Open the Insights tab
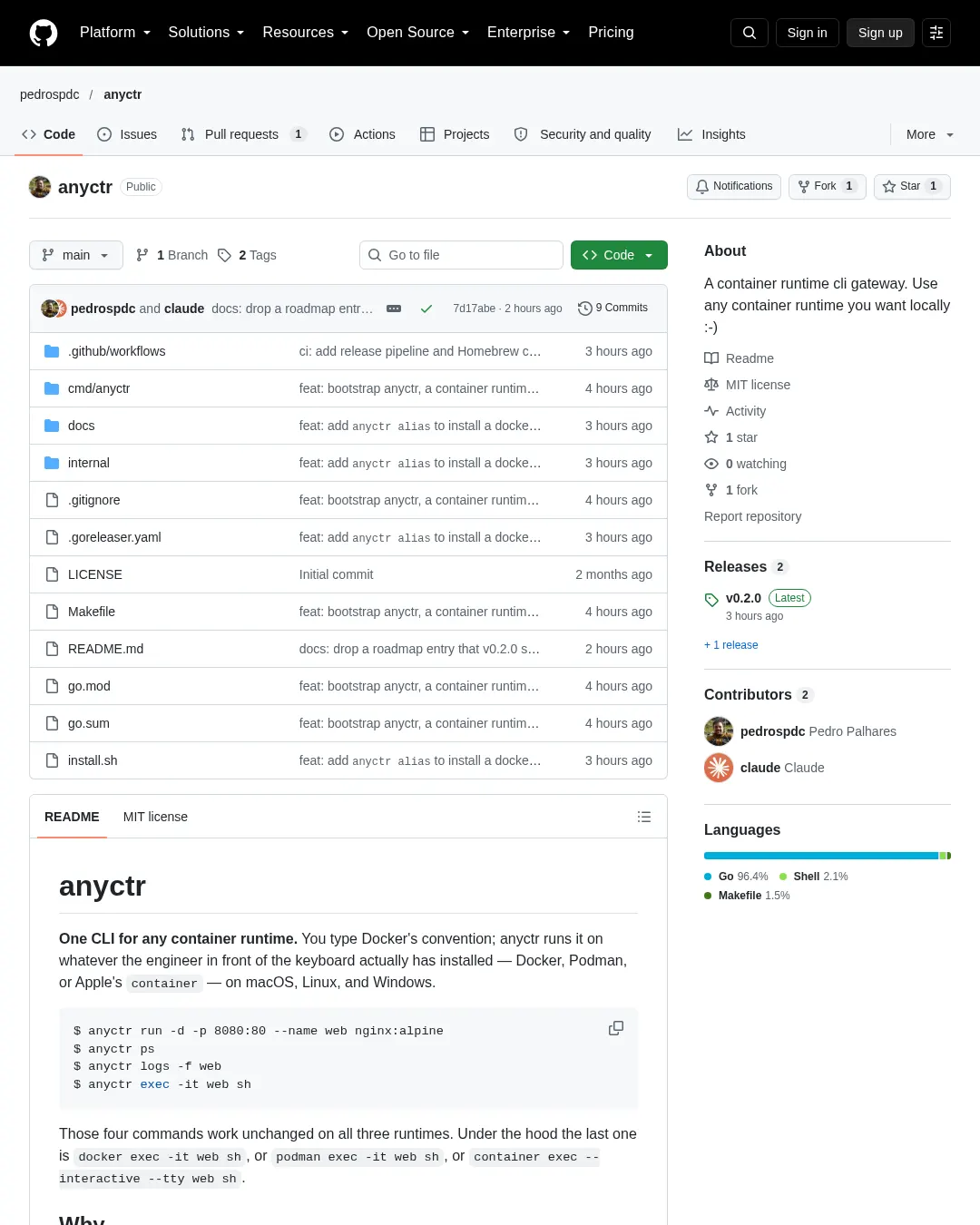The height and width of the screenshot is (1225, 980). coord(711,134)
